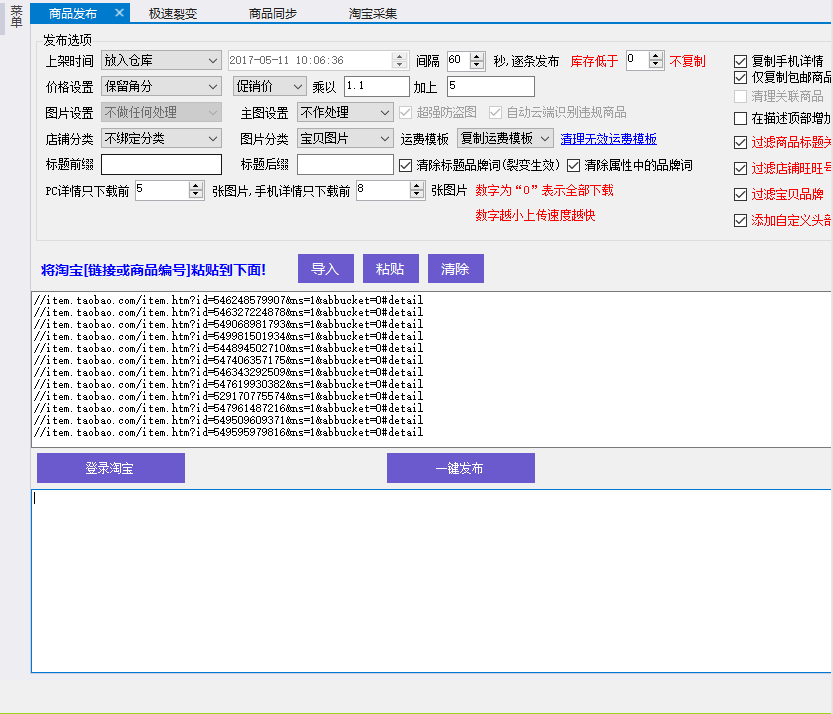This screenshot has height=714, width=833.
Task: Click the 乘以 multiplier input box
Action: (x=376, y=87)
